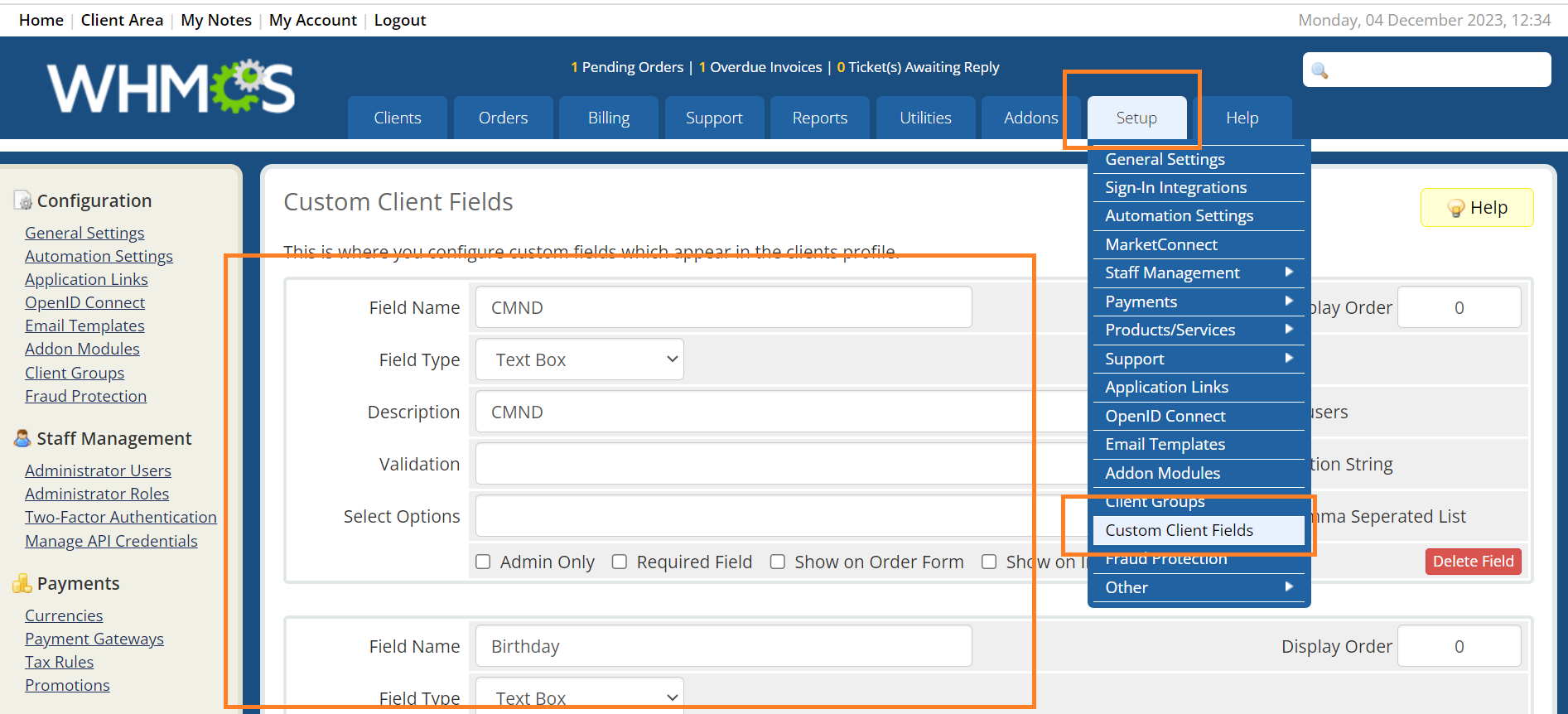Open the My Account link
This screenshot has width=1568, height=714.
(x=313, y=20)
